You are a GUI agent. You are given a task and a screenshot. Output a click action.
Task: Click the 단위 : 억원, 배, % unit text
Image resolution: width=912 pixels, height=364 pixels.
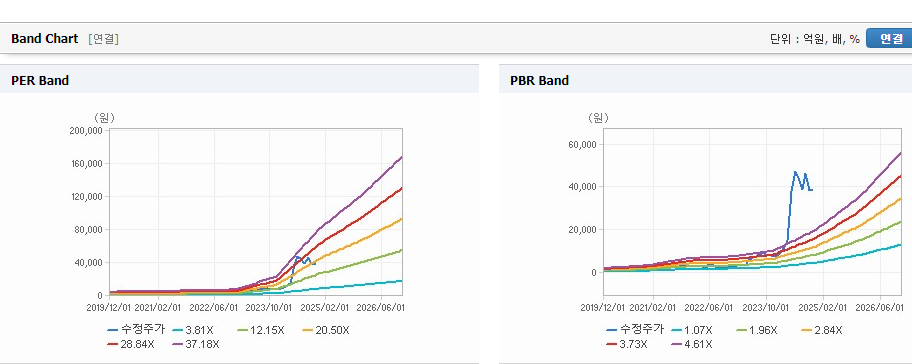tap(814, 39)
